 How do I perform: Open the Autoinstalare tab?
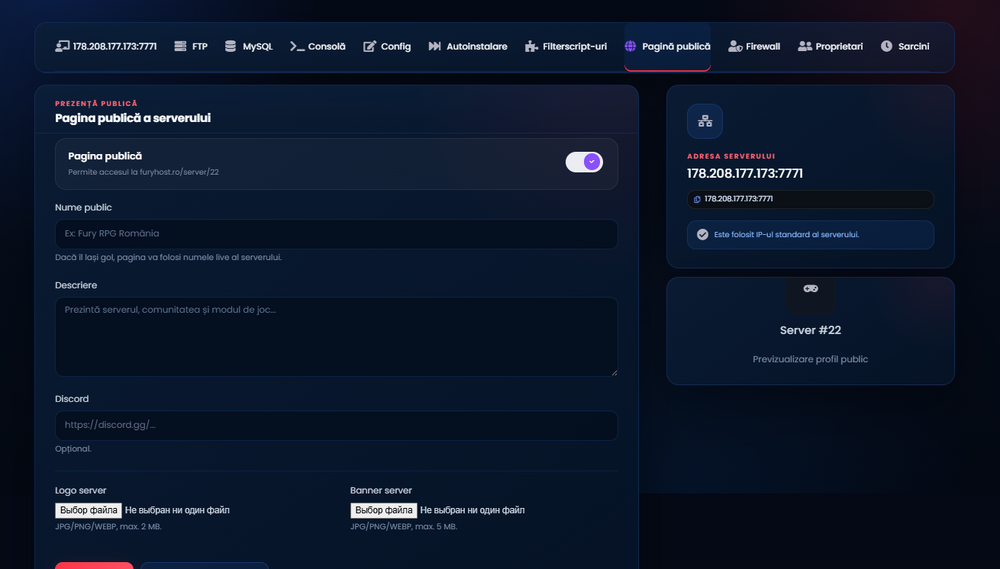[468, 46]
